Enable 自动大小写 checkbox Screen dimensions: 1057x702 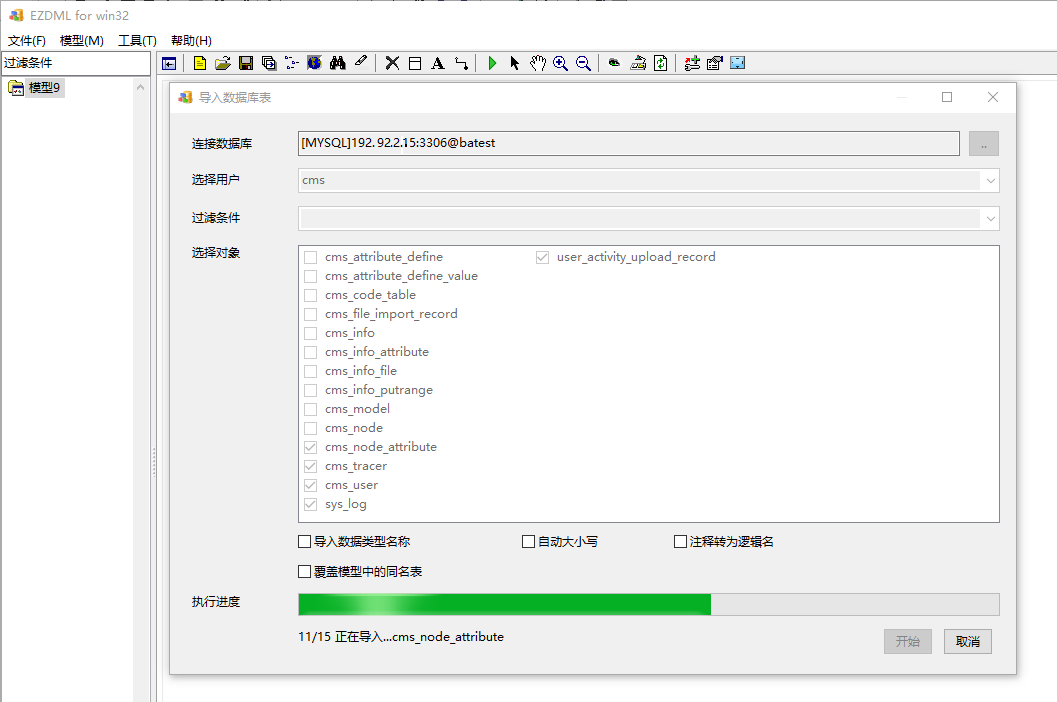pos(528,542)
